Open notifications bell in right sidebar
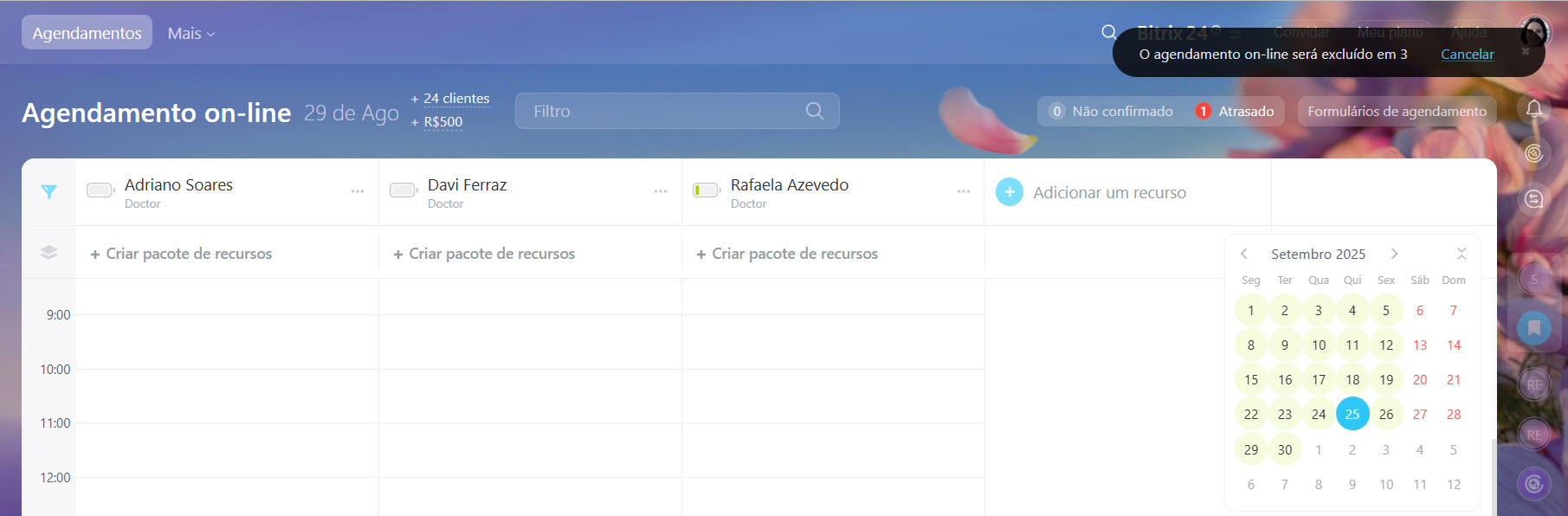 (x=1533, y=109)
